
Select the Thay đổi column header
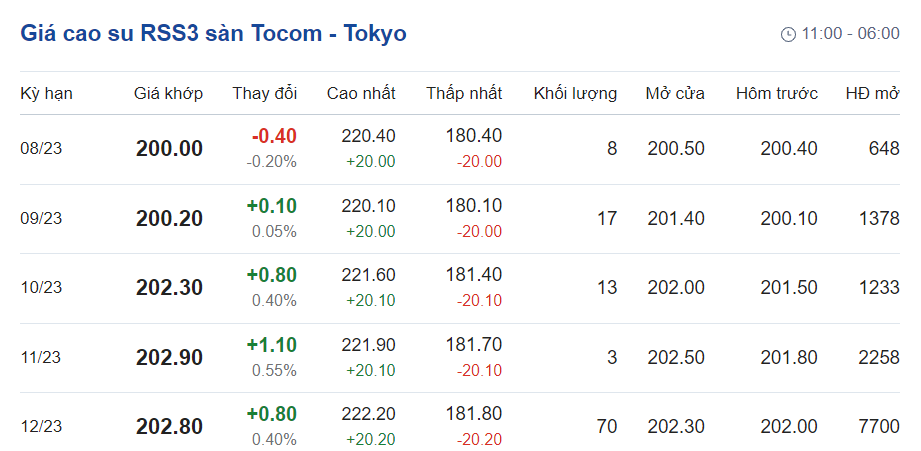[x=265, y=94]
